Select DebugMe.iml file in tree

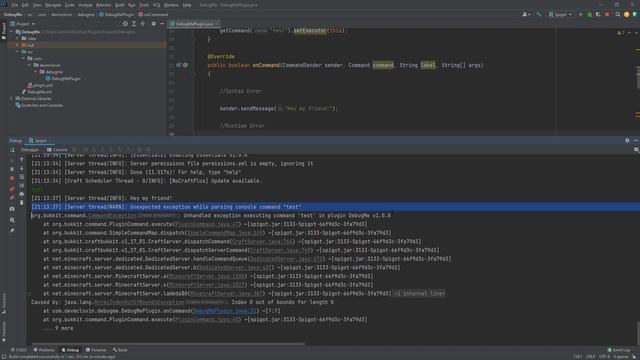pos(37,92)
